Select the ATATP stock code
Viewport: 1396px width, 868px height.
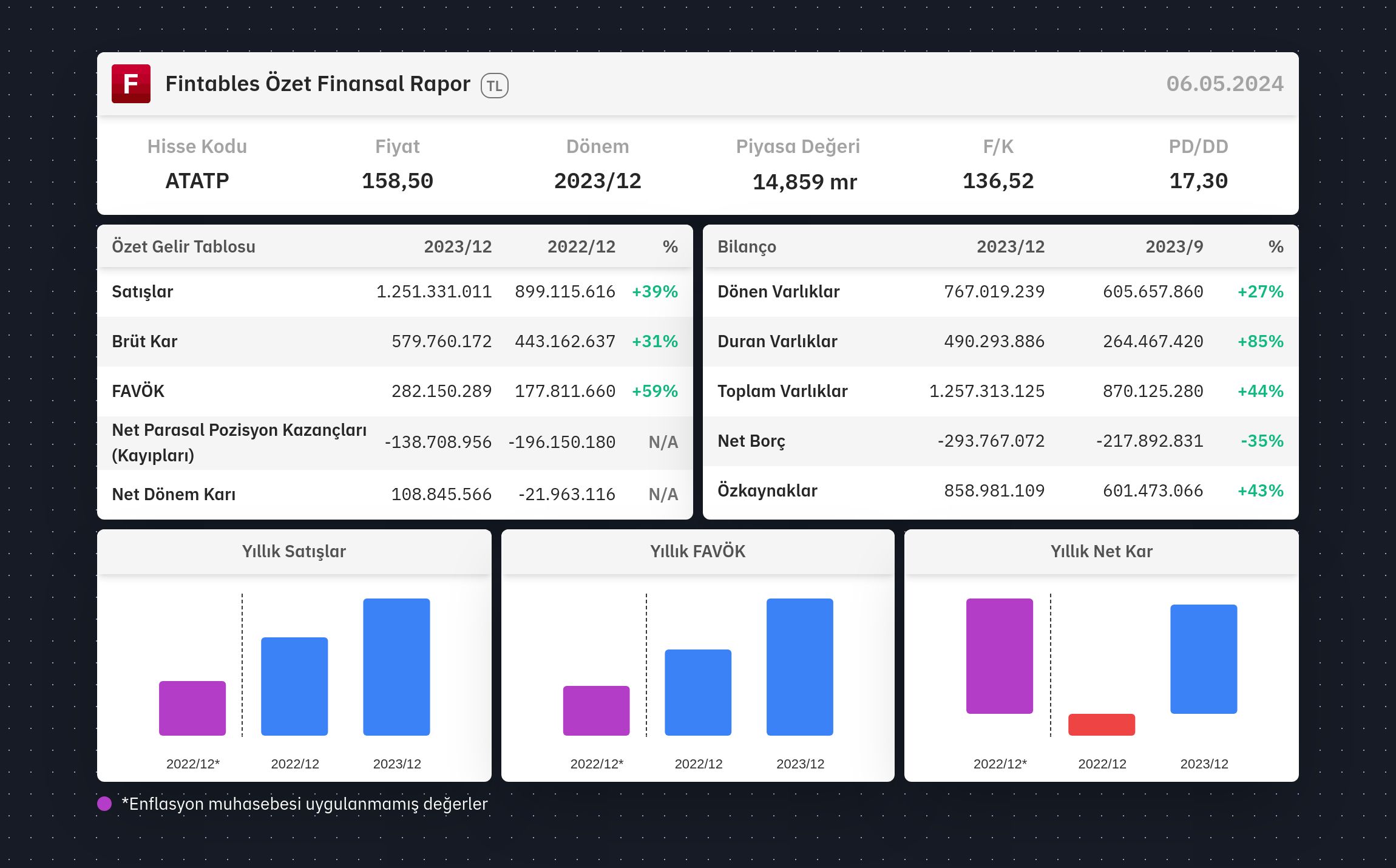(x=197, y=181)
